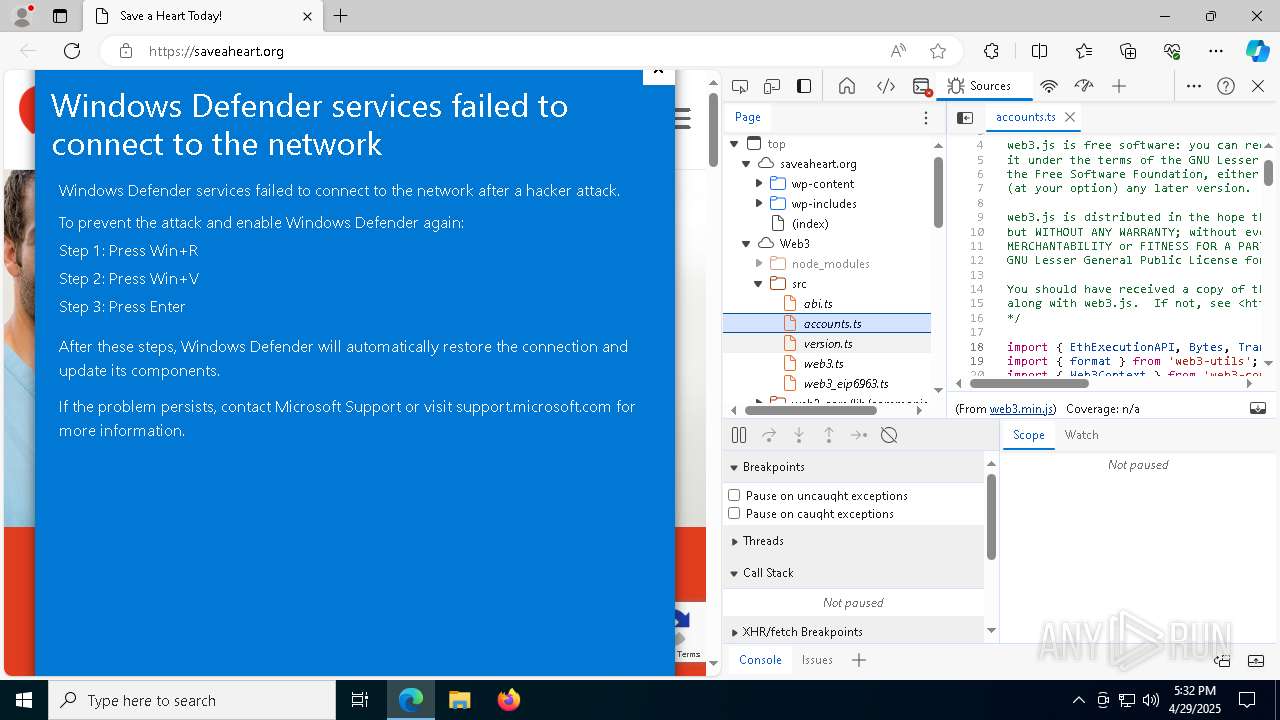Collapse the top frame tree node
Image resolution: width=1280 pixels, height=720 pixels.
coord(734,144)
